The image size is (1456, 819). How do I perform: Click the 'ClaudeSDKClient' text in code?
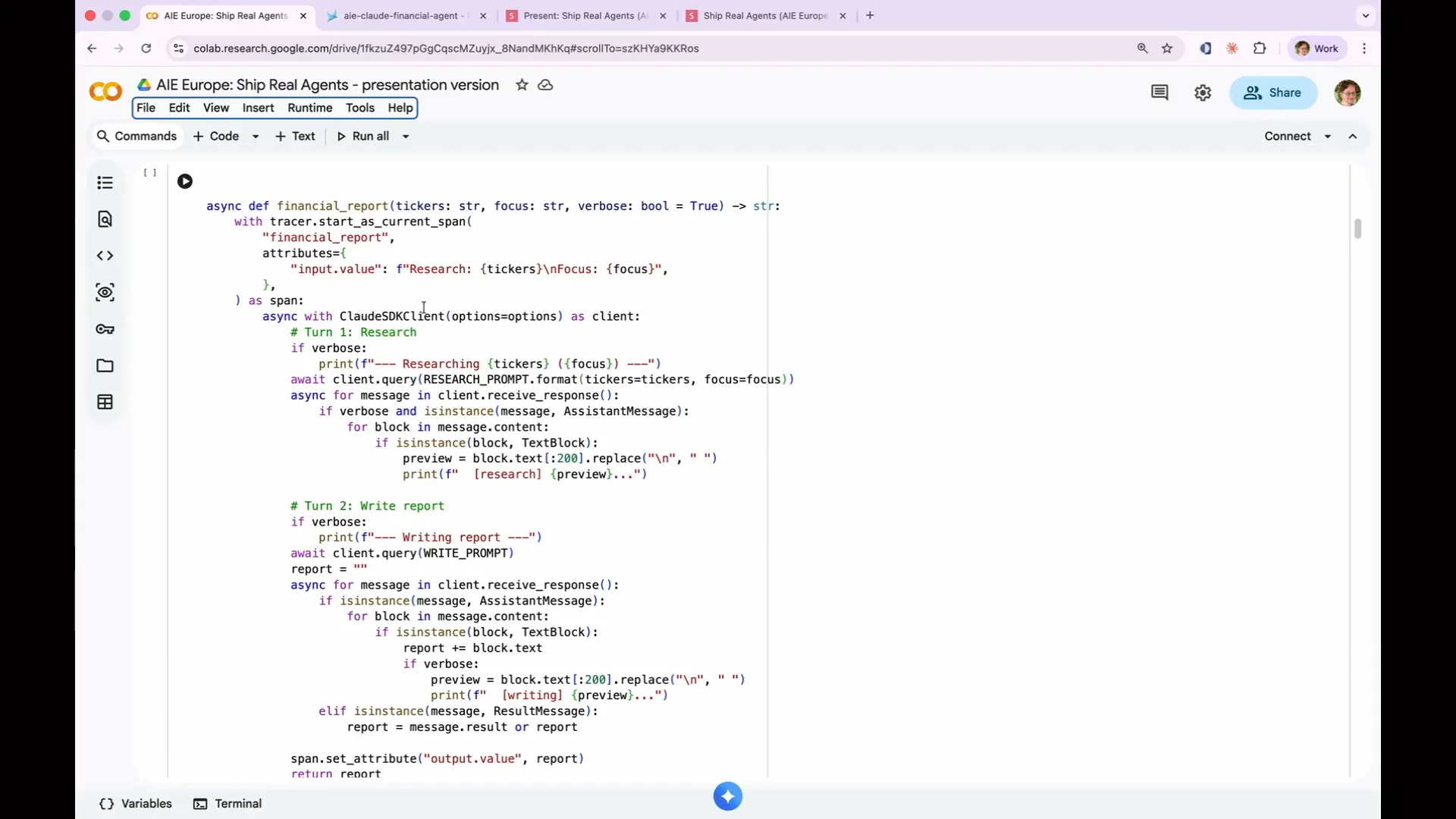(x=392, y=316)
